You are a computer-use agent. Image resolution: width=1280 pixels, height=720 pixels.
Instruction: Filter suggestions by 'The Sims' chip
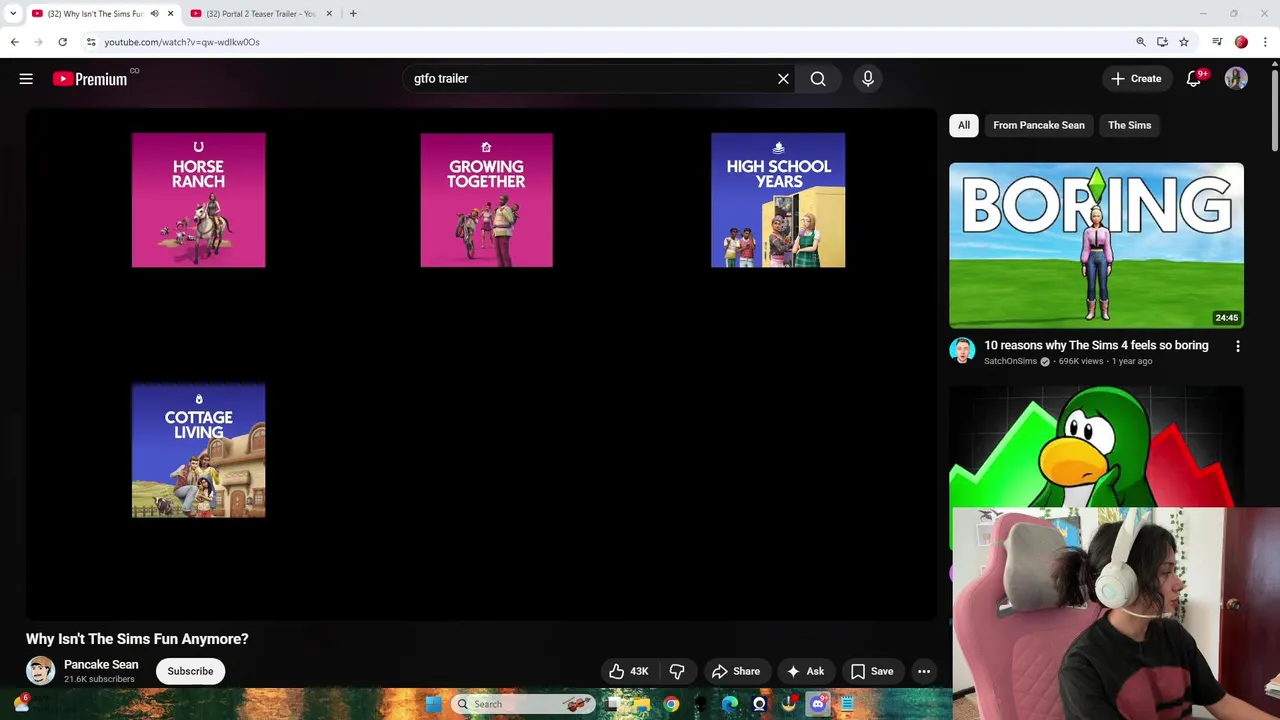tap(1130, 125)
